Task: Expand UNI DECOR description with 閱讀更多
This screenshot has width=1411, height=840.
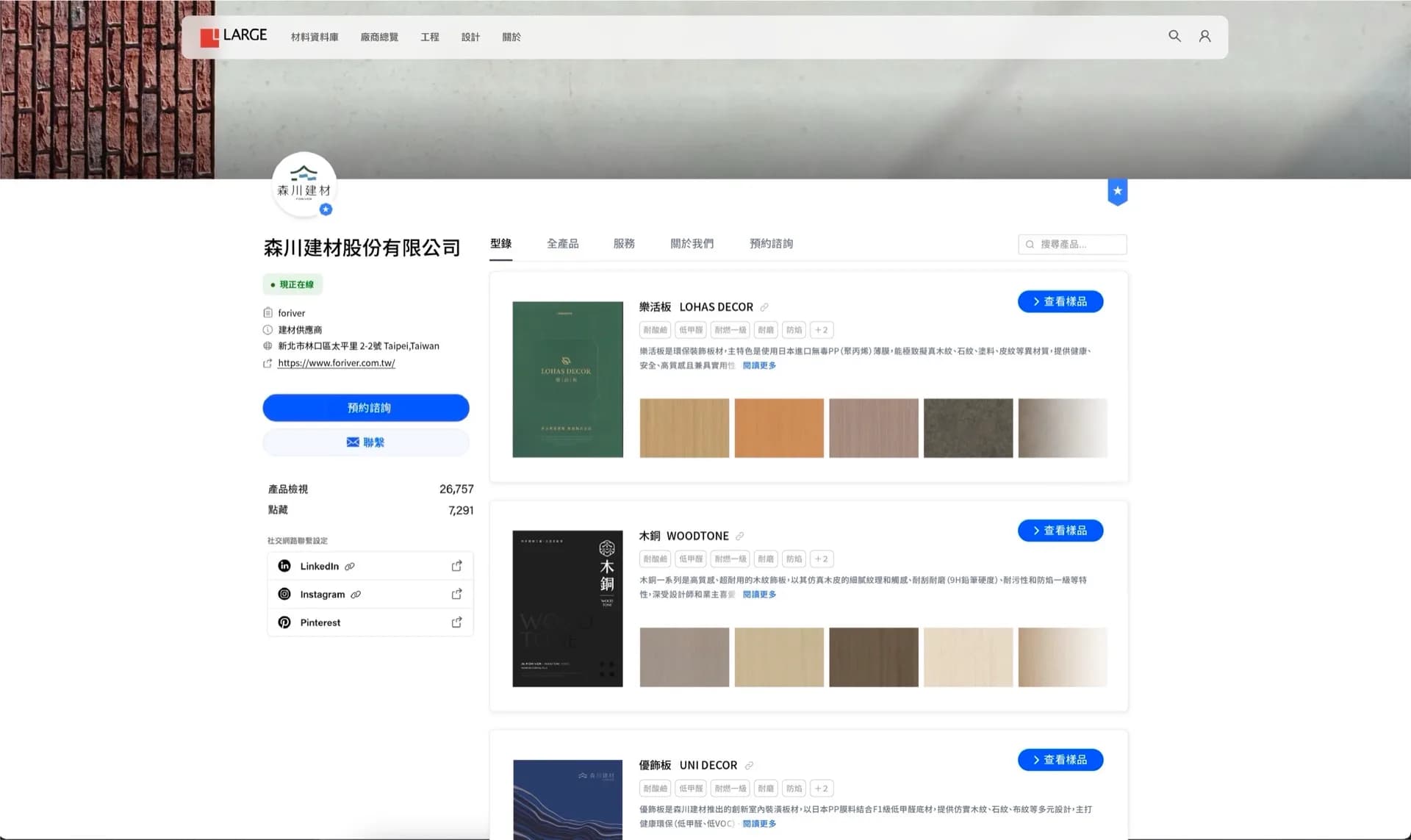Action: 759,824
